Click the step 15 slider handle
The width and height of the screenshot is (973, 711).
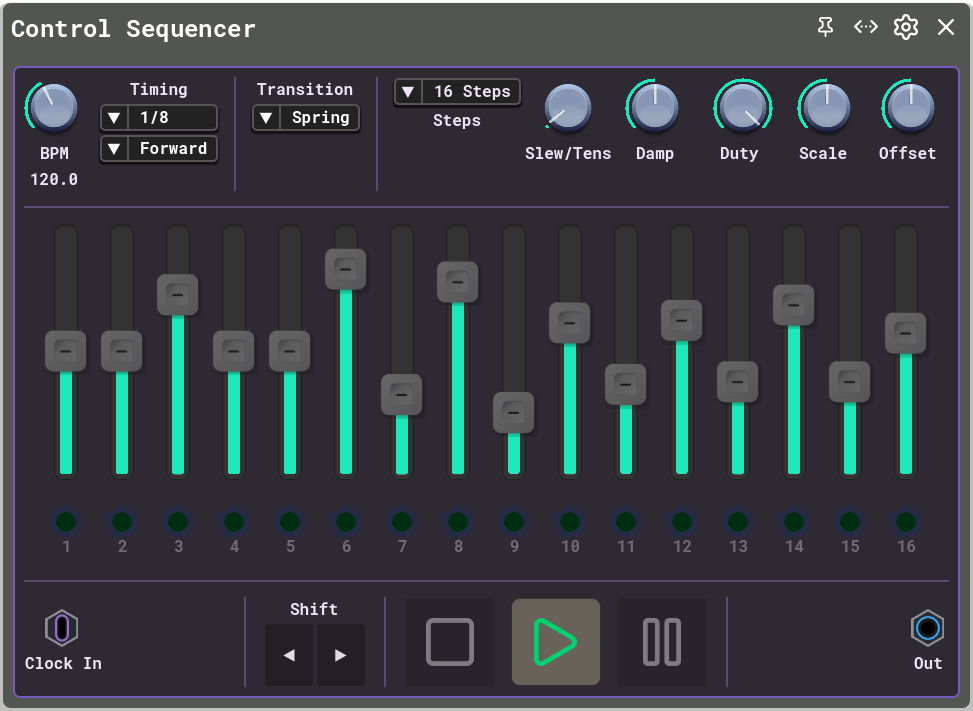(850, 382)
